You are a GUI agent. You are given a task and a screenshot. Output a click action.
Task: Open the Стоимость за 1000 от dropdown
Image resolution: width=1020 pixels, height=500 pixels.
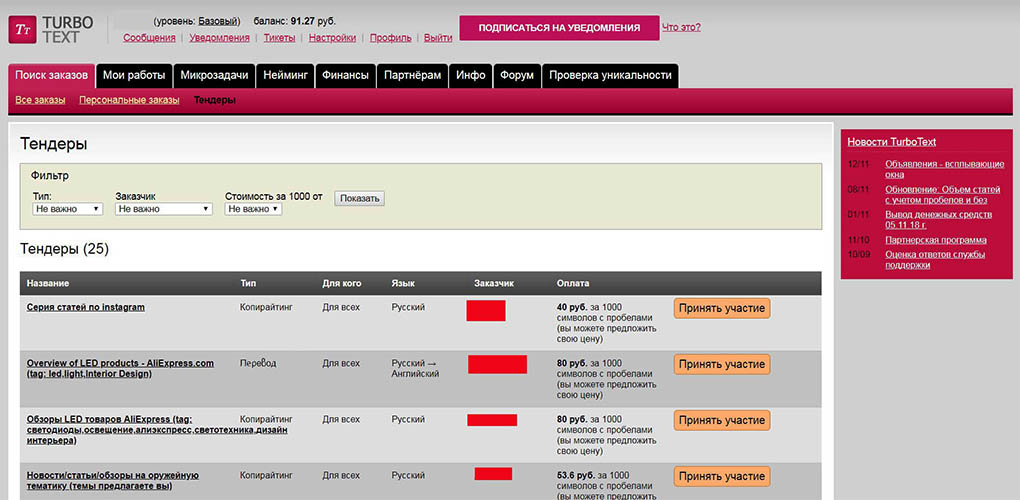pyautogui.click(x=254, y=209)
